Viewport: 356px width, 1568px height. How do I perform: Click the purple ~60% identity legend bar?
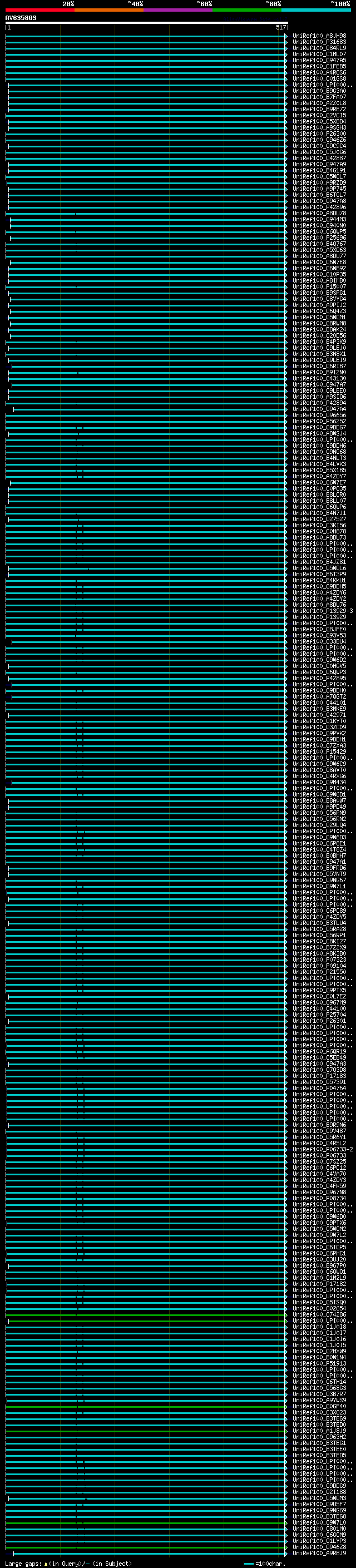coord(177,10)
